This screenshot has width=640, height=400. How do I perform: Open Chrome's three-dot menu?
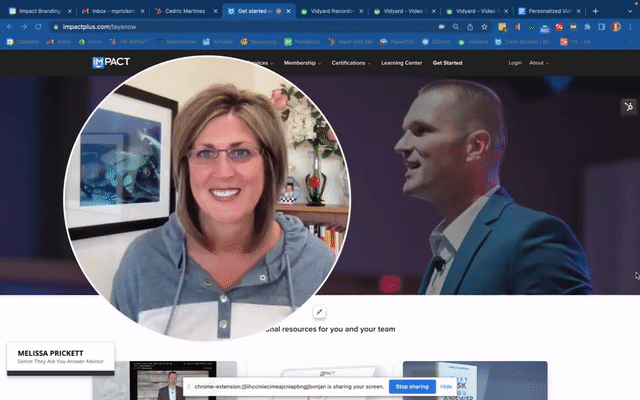(631, 27)
